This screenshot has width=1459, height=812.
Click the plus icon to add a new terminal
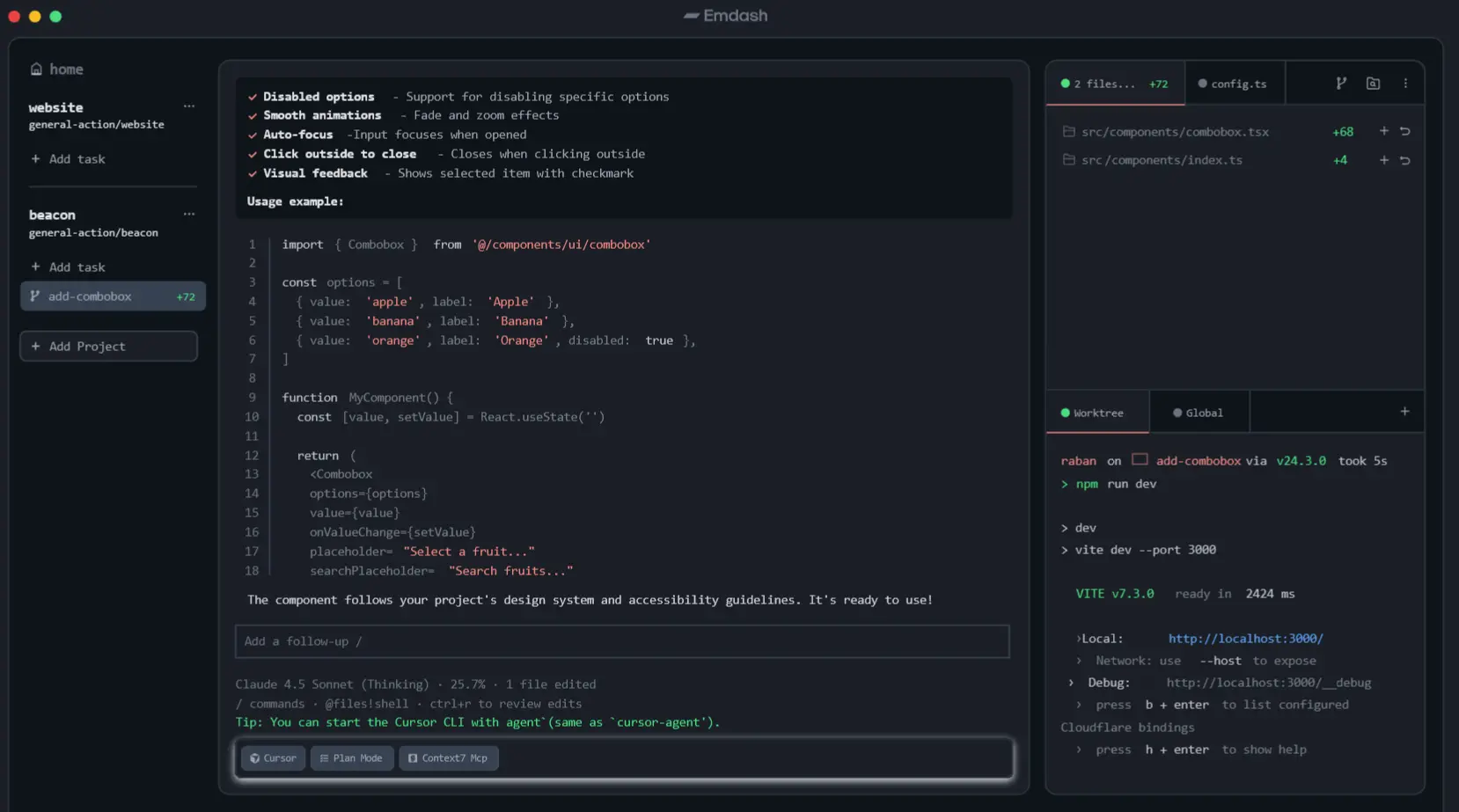1405,411
